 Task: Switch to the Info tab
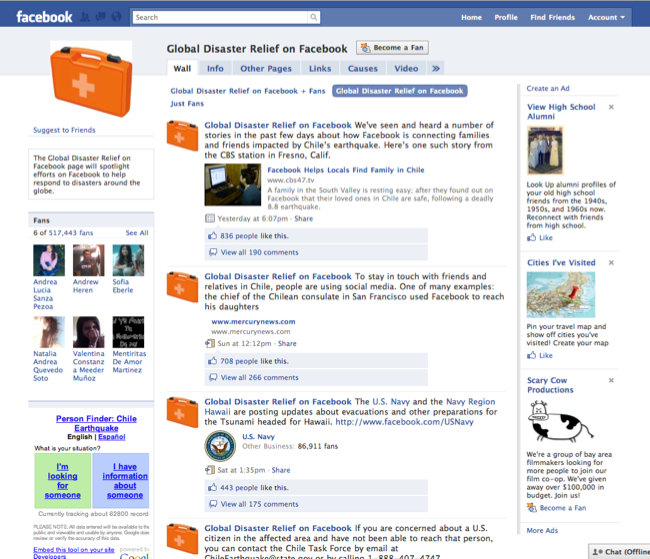point(215,69)
